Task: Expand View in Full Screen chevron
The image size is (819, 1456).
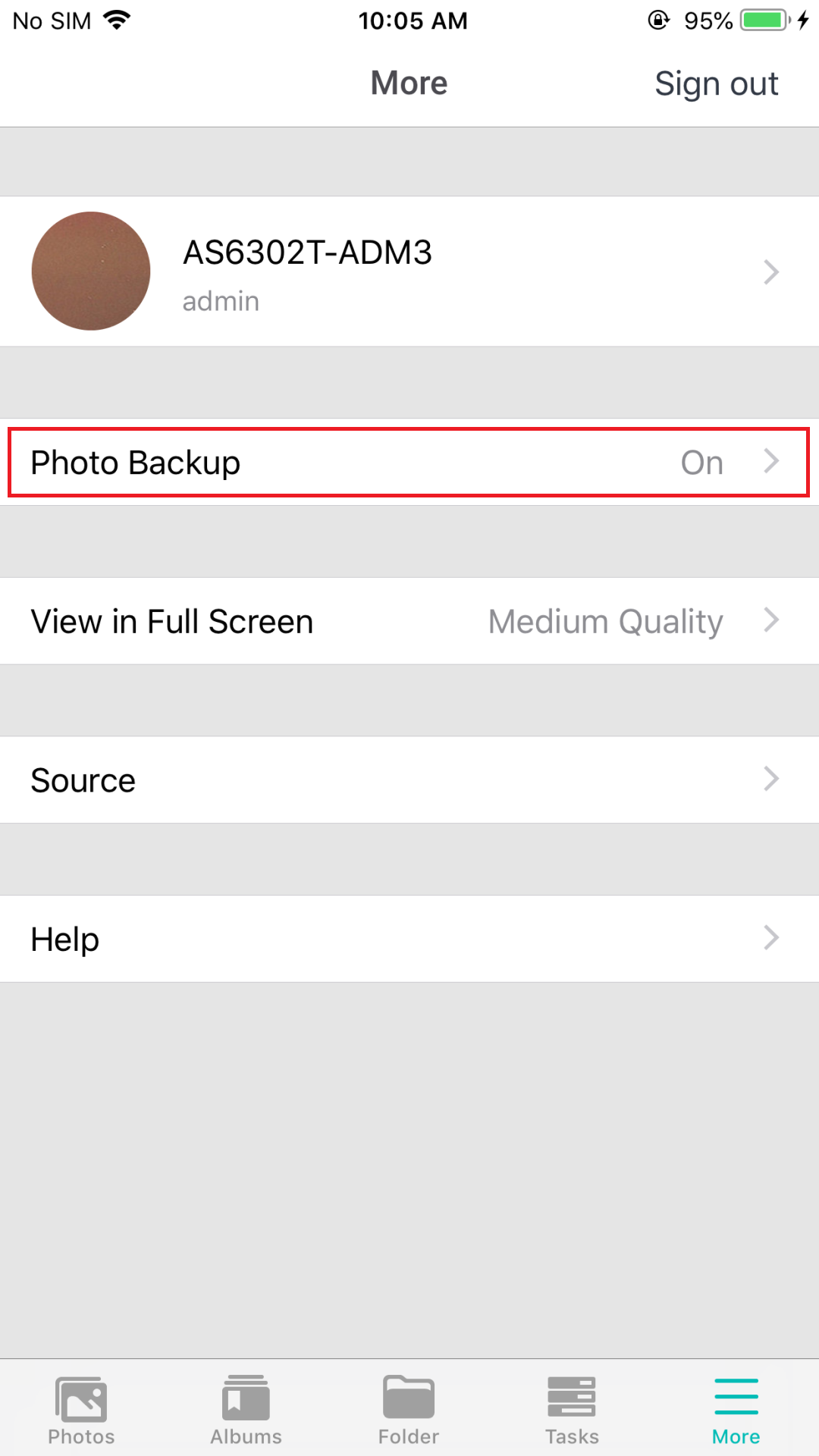Action: pyautogui.click(x=771, y=620)
